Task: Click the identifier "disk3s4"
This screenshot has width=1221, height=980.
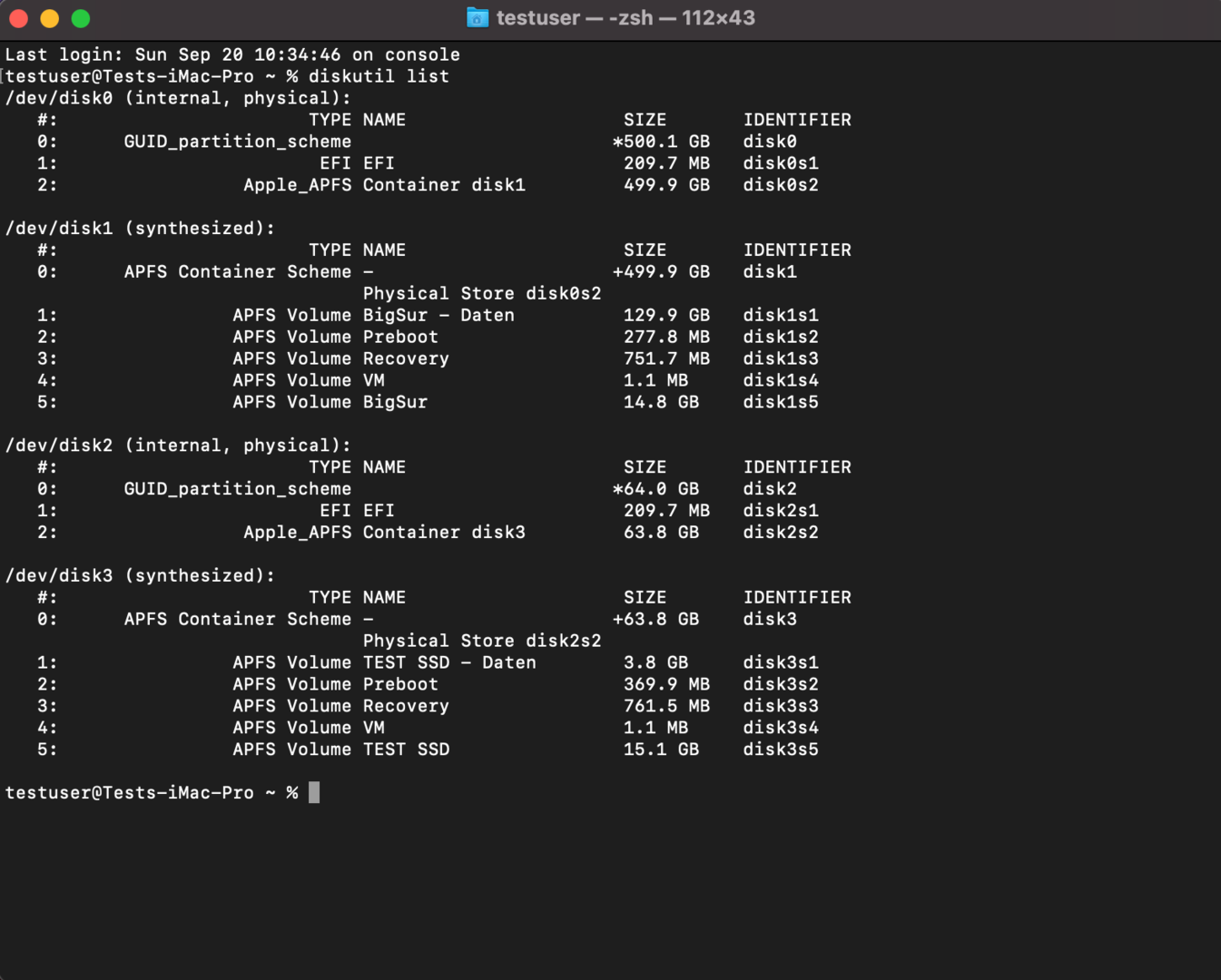Action: [x=781, y=729]
